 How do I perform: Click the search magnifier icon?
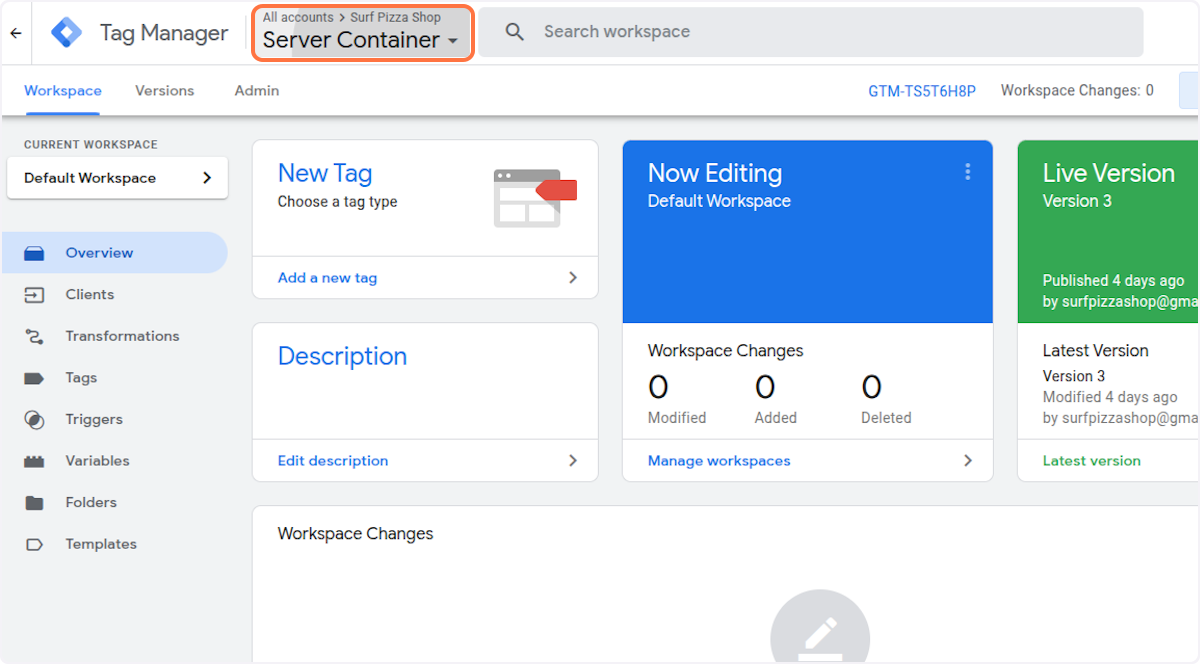515,32
